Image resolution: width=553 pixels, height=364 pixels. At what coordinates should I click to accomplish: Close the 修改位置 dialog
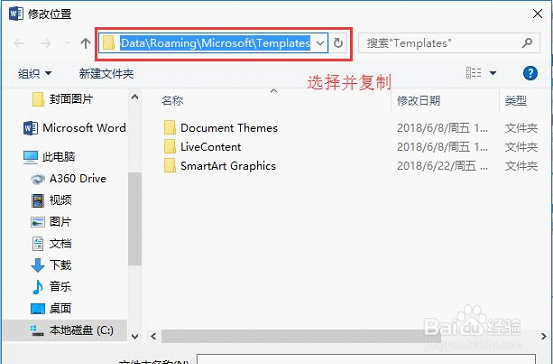537,14
